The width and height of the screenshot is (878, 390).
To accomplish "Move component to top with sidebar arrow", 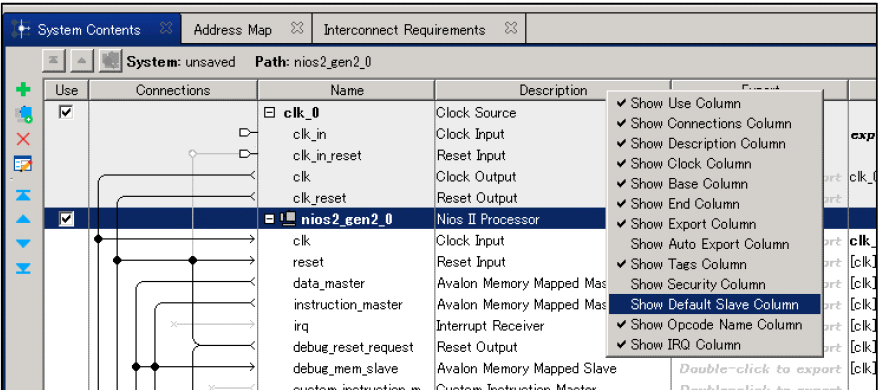I will (23, 195).
